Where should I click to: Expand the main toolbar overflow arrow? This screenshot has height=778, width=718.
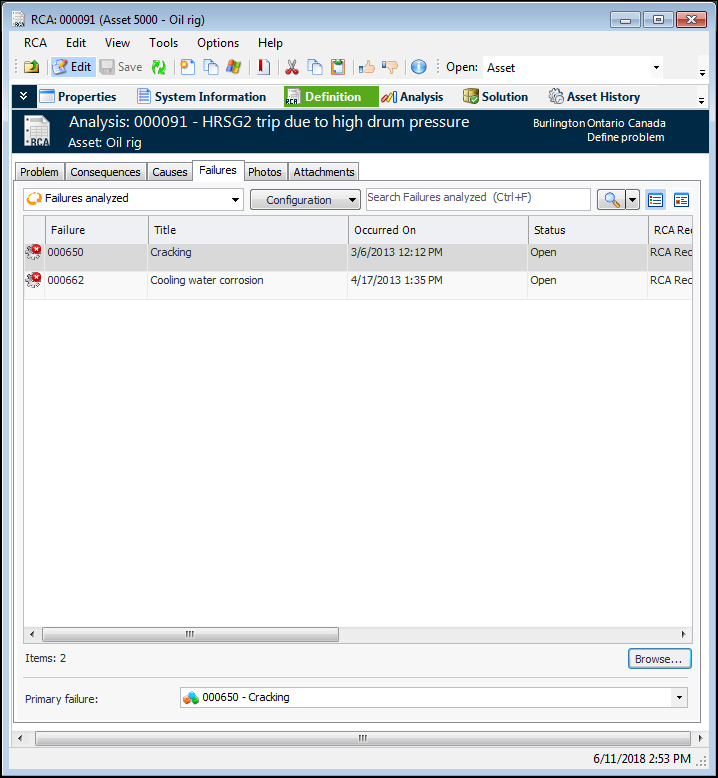702,73
